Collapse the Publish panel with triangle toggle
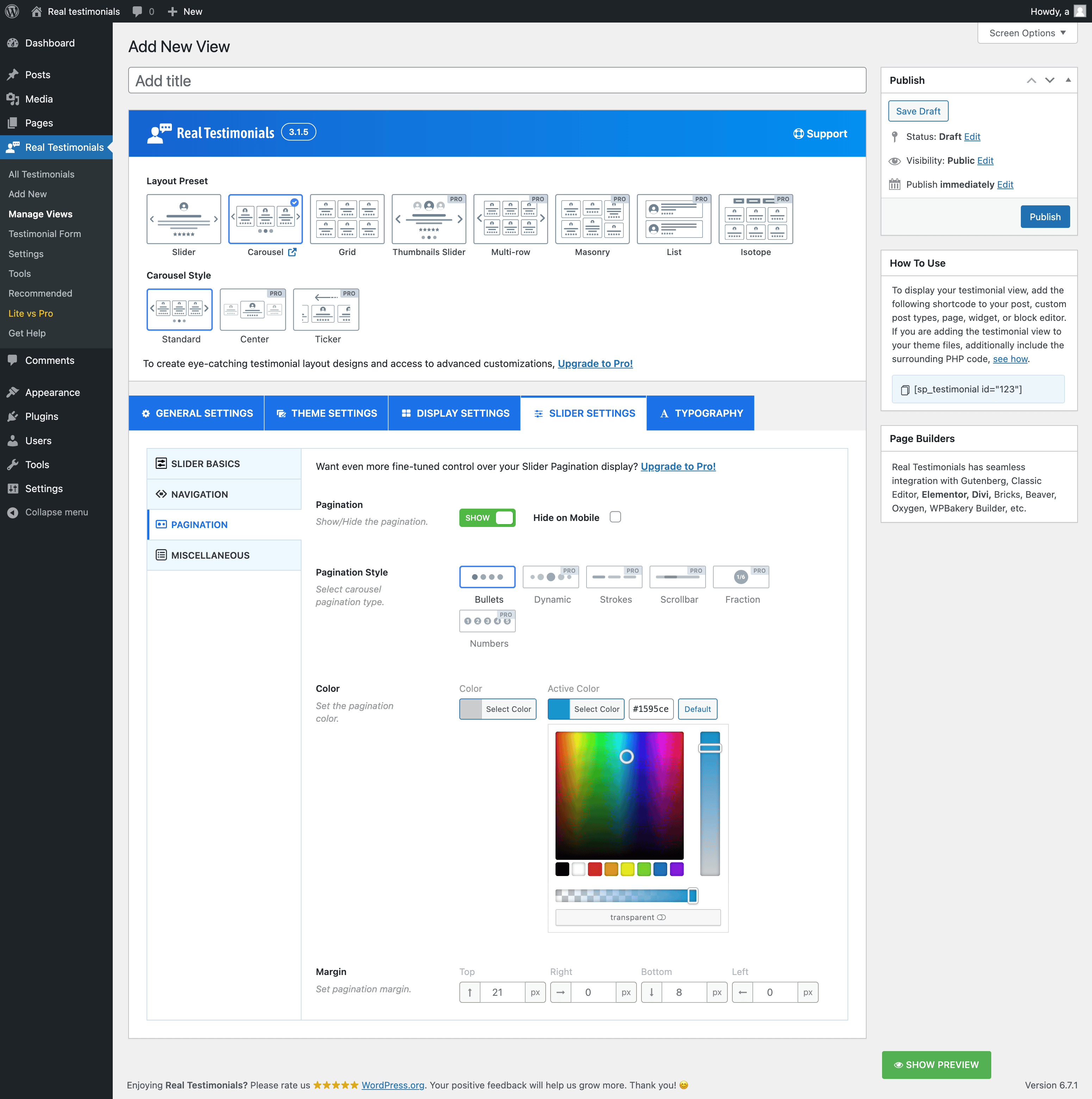Viewport: 1092px width, 1099px height. (x=1068, y=80)
